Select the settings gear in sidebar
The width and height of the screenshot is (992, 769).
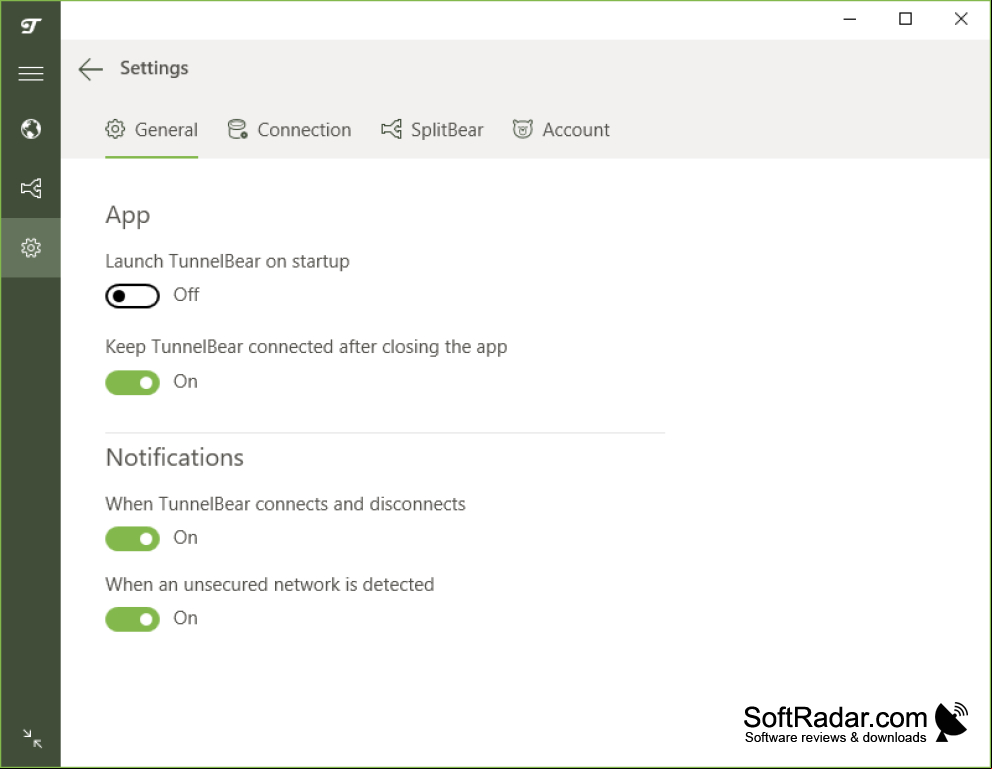pyautogui.click(x=30, y=247)
